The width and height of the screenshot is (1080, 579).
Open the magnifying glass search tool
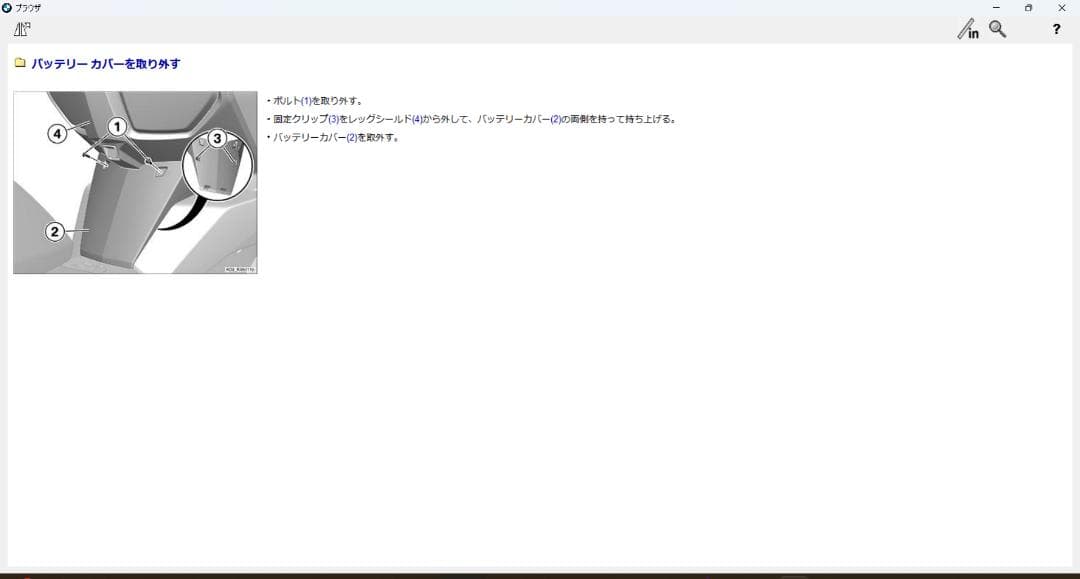click(x=997, y=29)
